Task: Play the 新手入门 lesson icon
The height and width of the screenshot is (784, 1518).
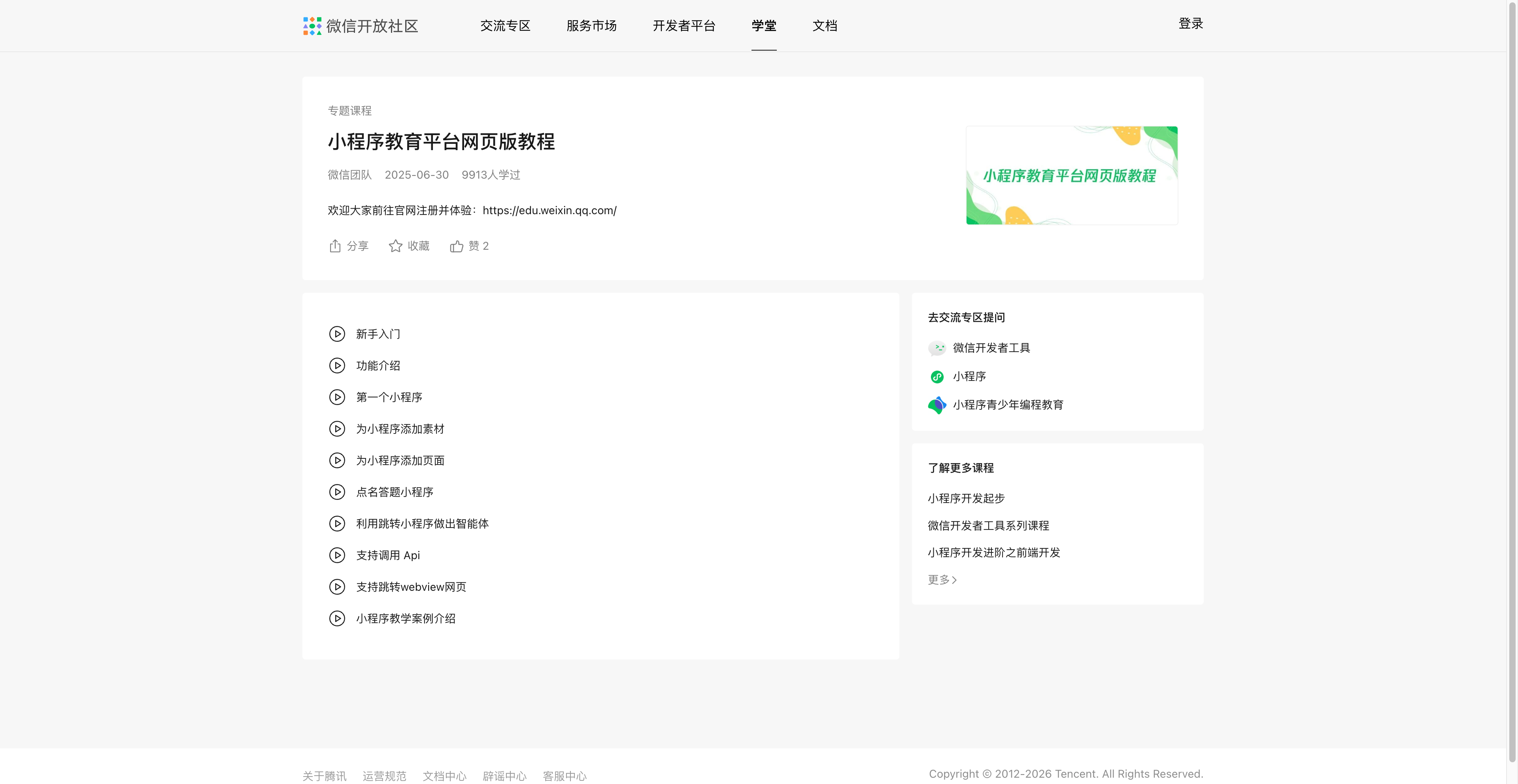Action: (x=337, y=334)
